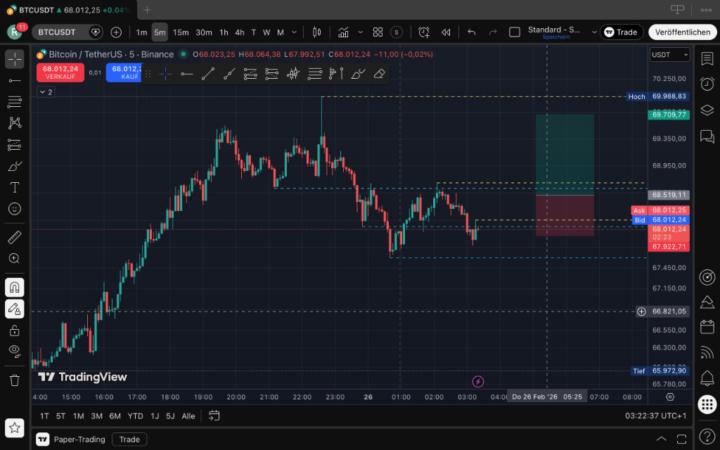Click the trash remove drawings icon
Screen dimensions: 720x450
[x=14, y=380]
